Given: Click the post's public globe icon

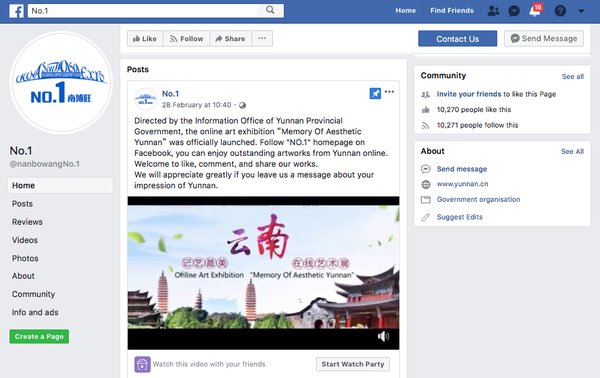Looking at the screenshot, I should point(242,105).
